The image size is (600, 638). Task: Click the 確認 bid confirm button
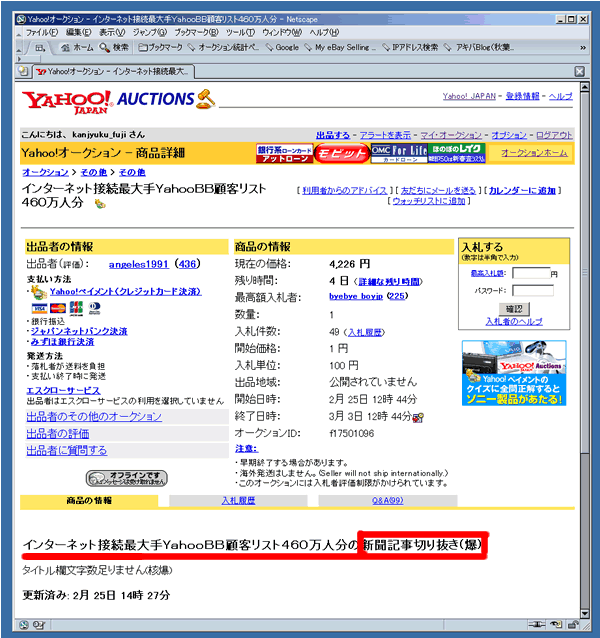[x=514, y=309]
